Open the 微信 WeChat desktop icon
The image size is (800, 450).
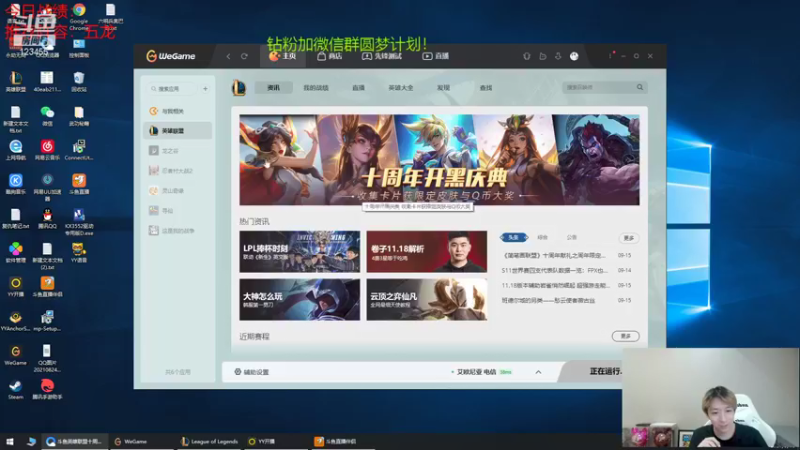tap(47, 116)
